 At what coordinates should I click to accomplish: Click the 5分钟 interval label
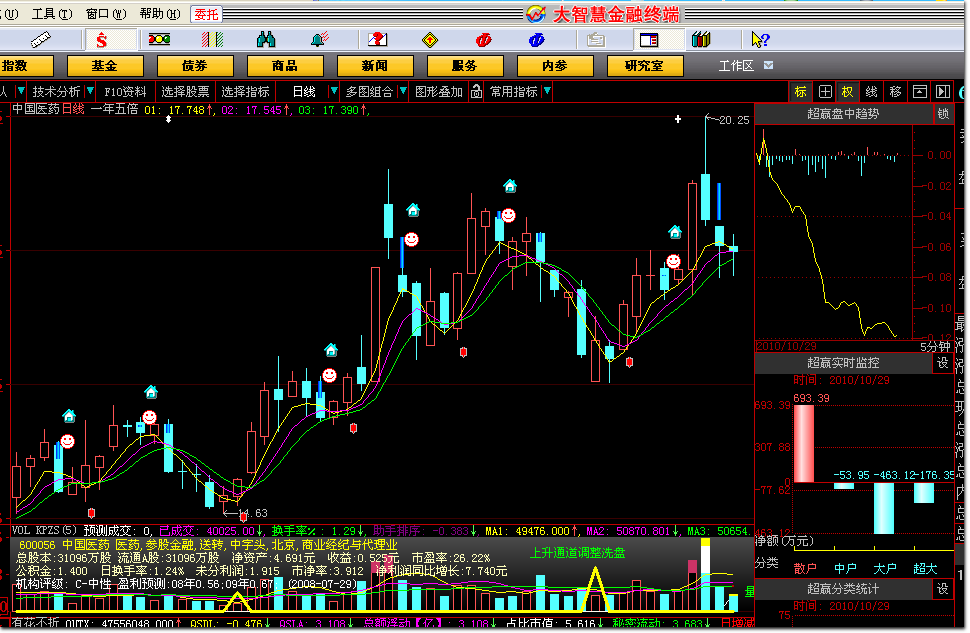point(935,347)
